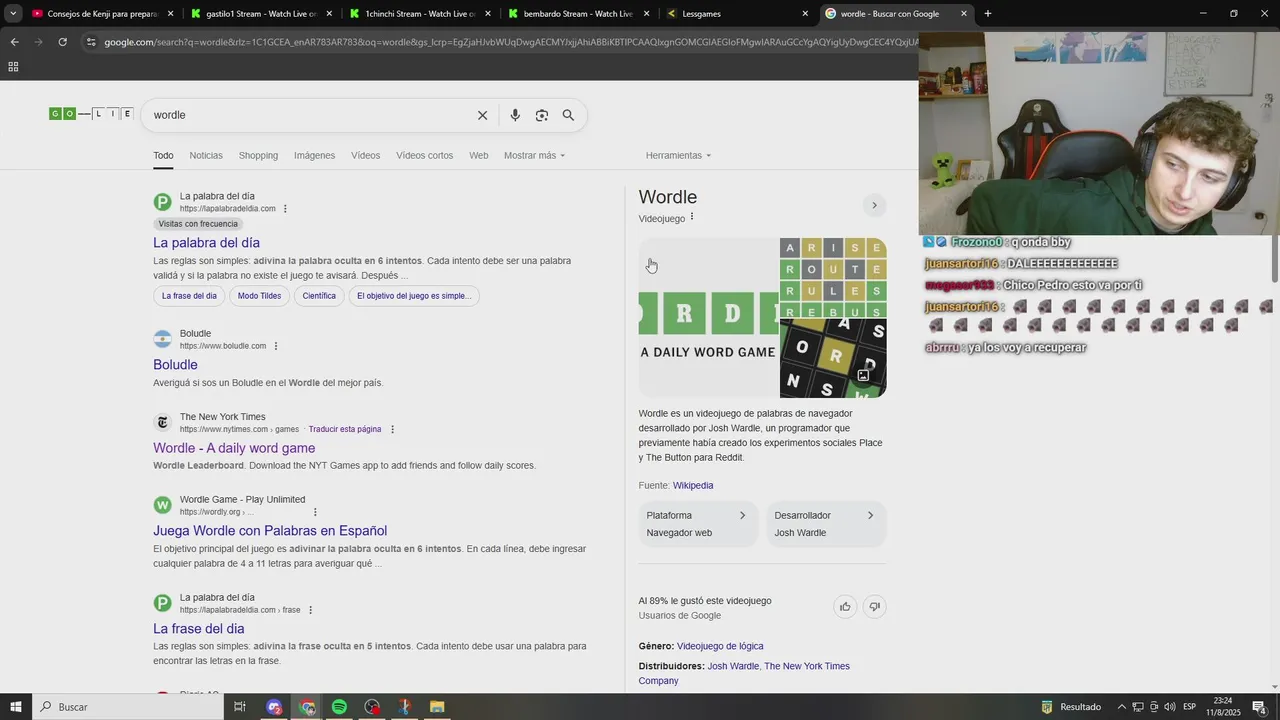1280x720 pixels.
Task: Open the notification center icon
Action: point(1259,707)
